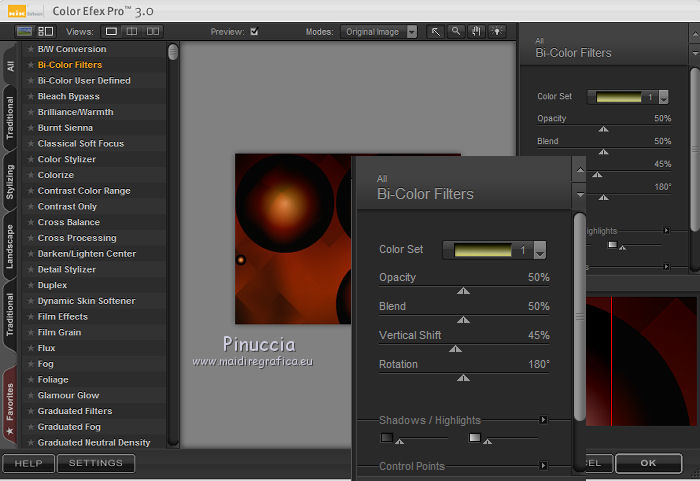The width and height of the screenshot is (700, 481).
Task: Select Cross Processing in the filter list
Action: click(77, 238)
